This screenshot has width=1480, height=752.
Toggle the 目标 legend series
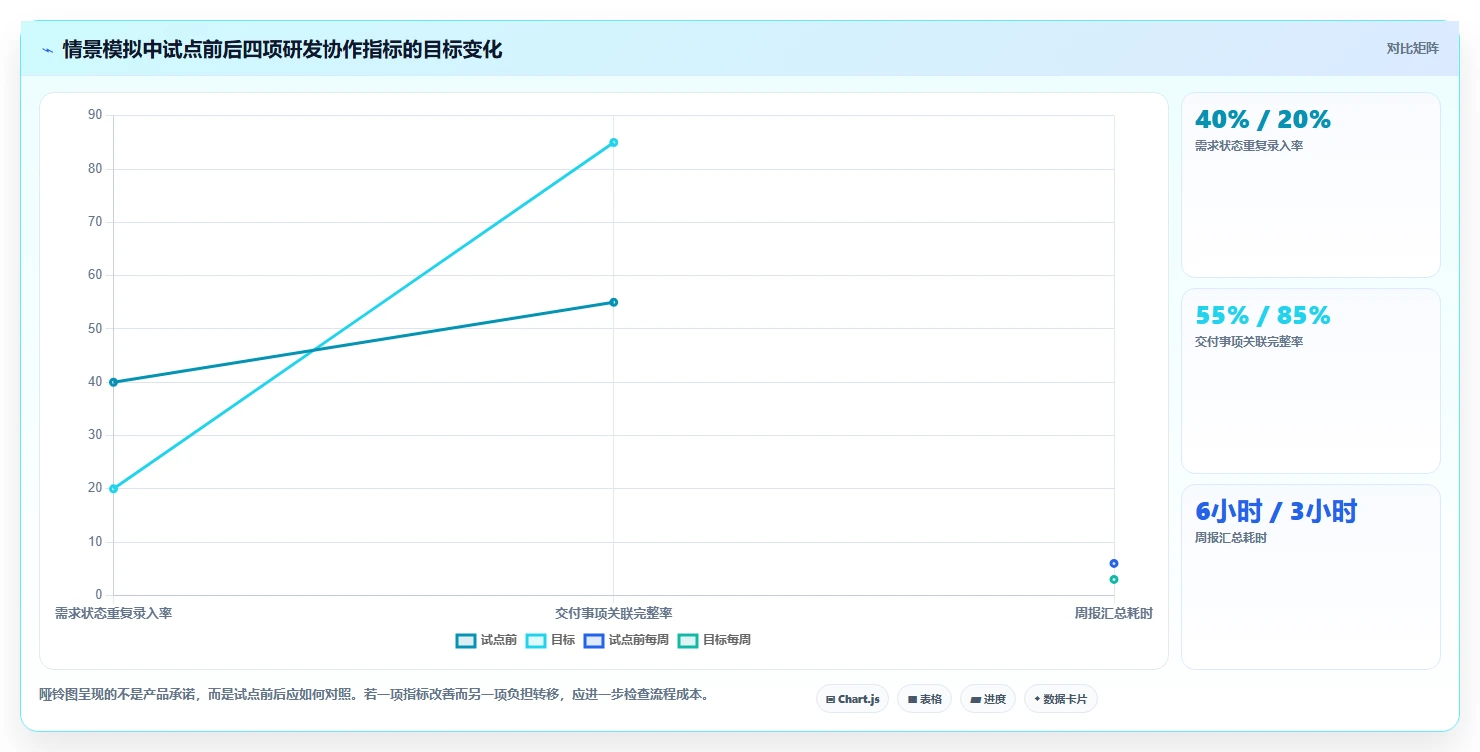tap(550, 640)
